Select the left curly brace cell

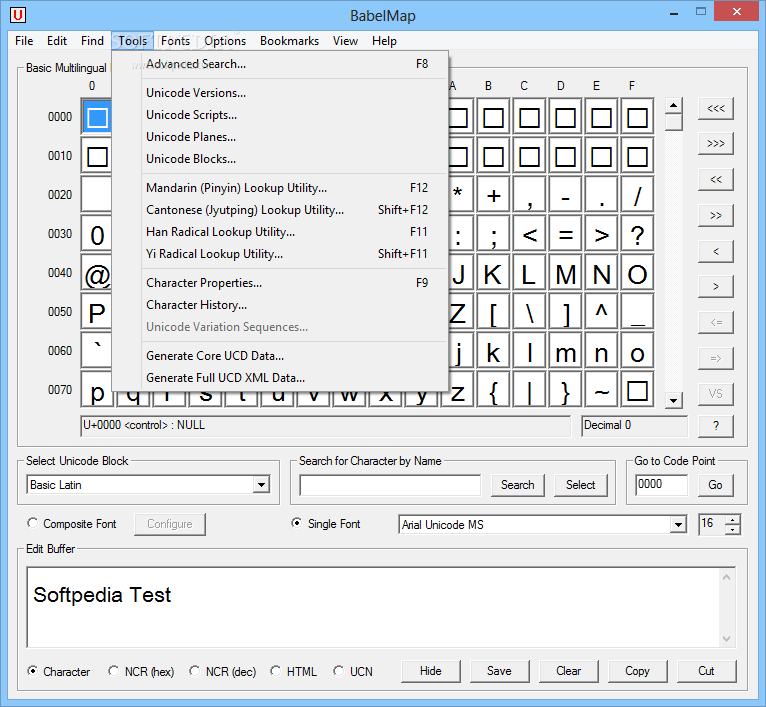tap(493, 390)
